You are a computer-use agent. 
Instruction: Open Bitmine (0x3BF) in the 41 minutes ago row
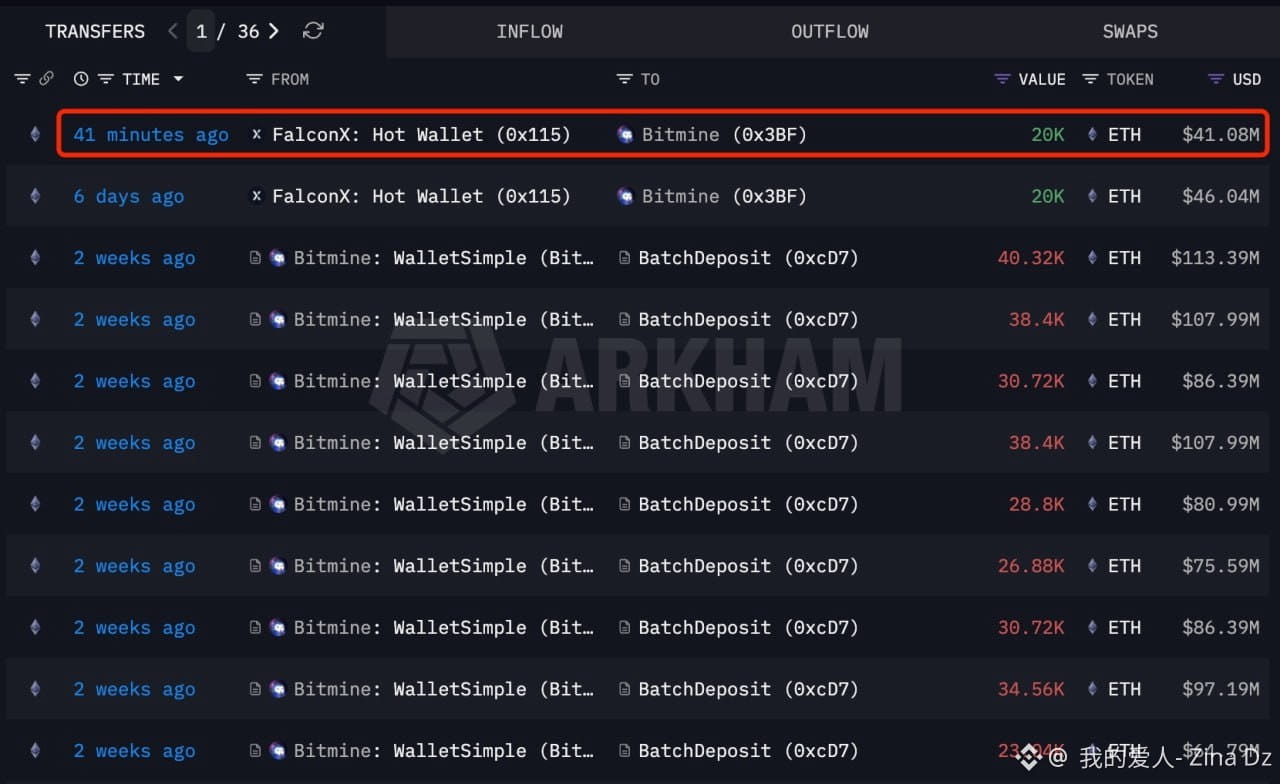click(724, 134)
